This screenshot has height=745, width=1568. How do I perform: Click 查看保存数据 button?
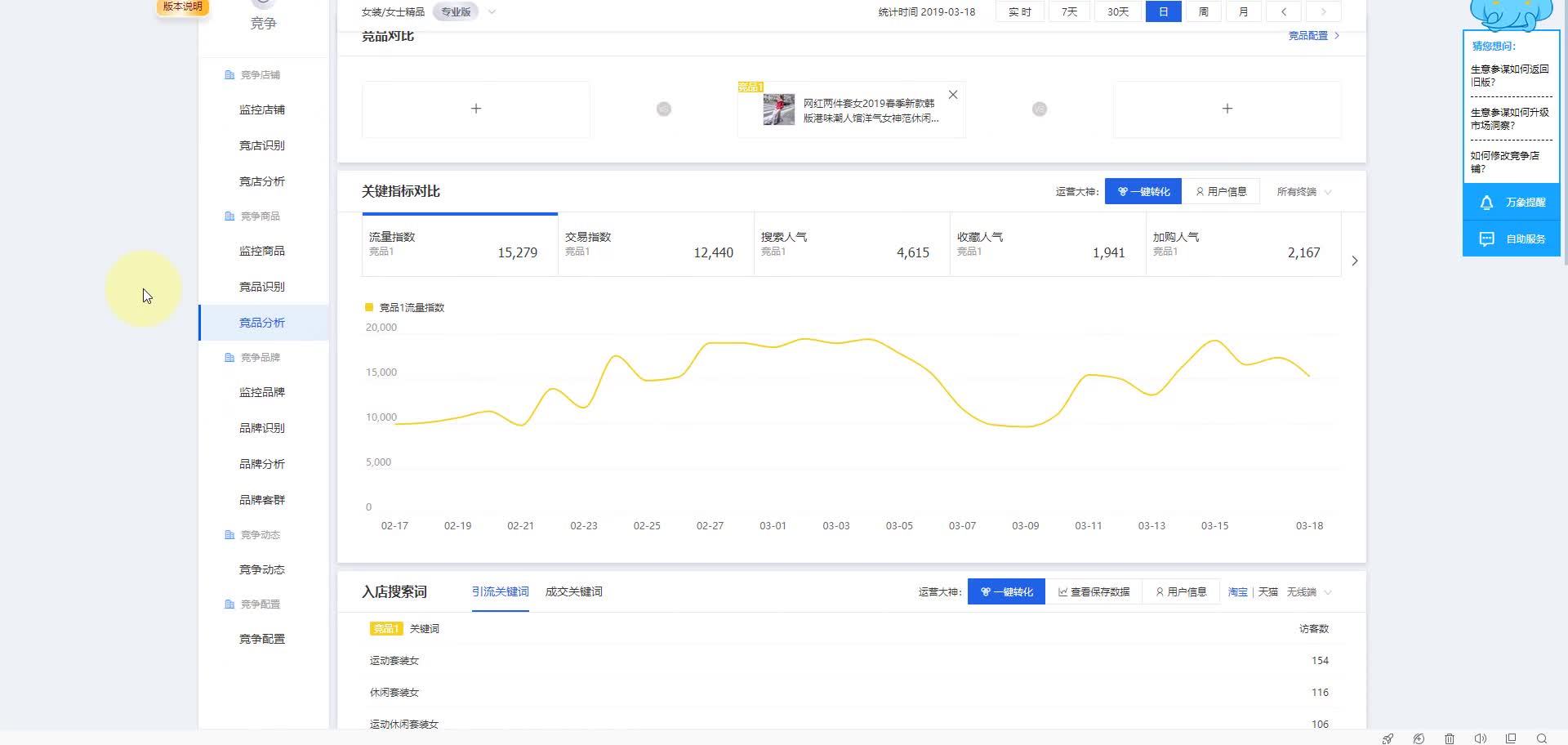[x=1094, y=592]
